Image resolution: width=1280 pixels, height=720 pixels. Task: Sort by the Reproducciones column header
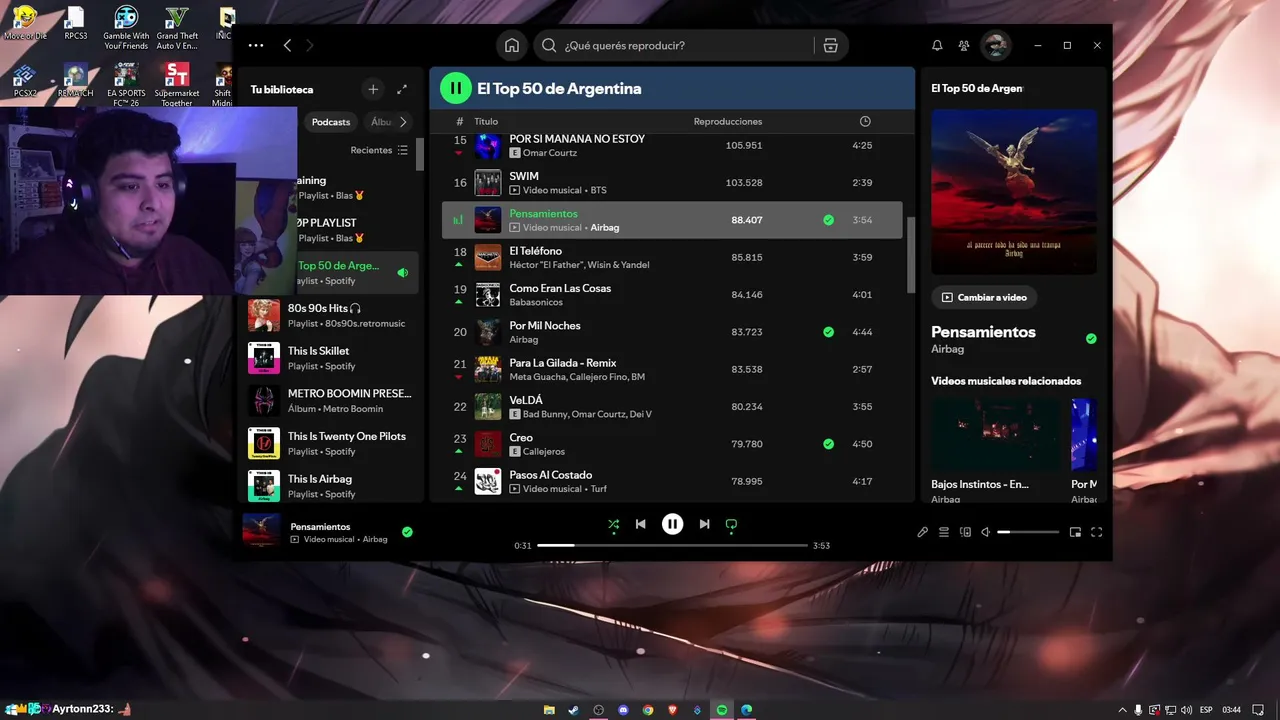728,121
